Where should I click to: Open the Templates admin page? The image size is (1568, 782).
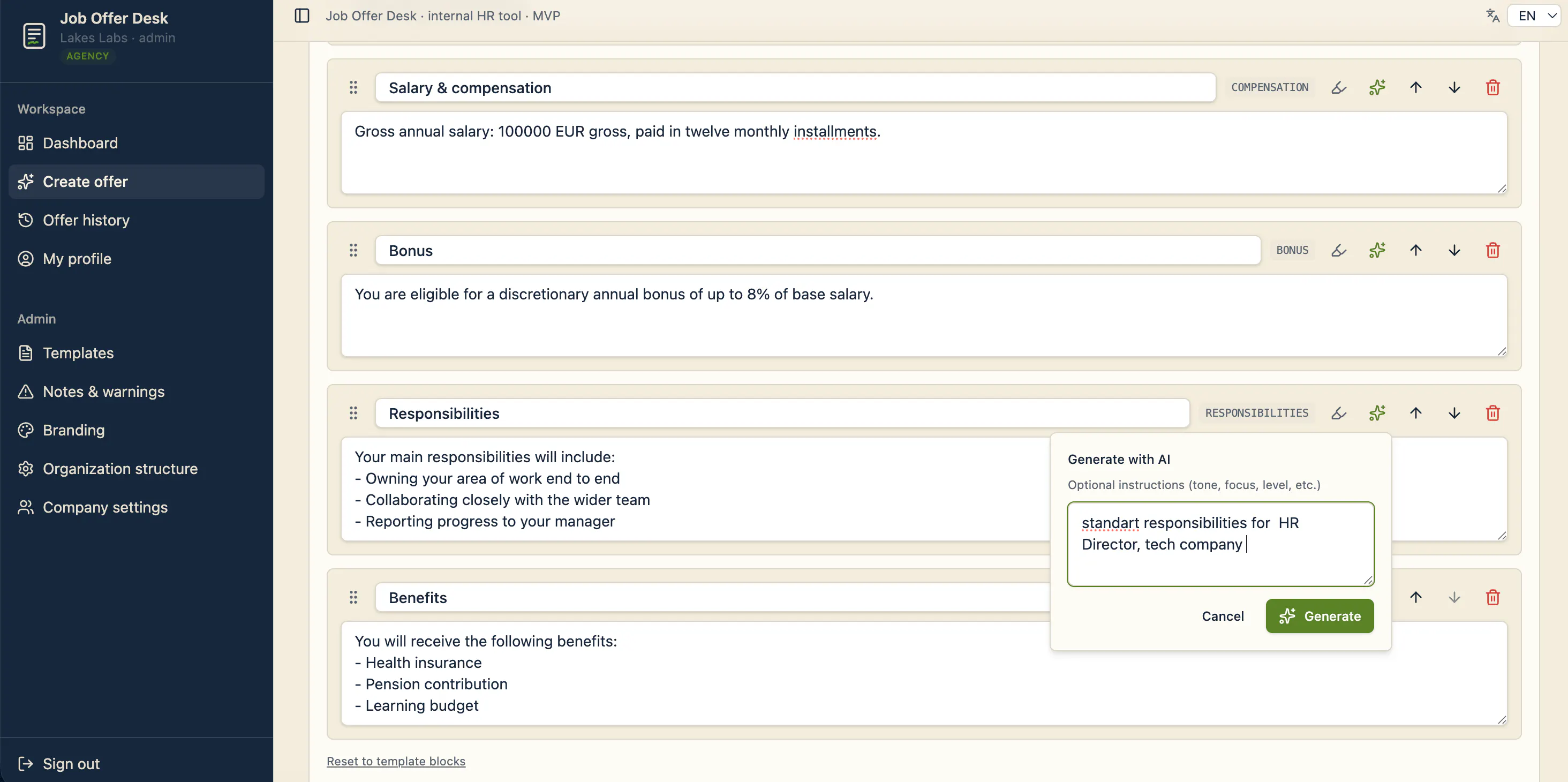coord(137,352)
